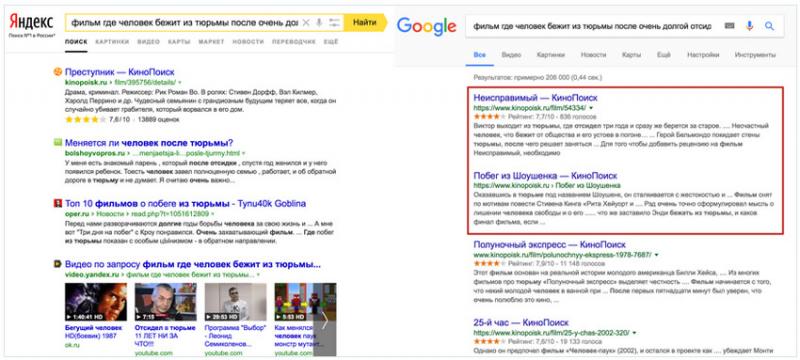
Task: Open Yandex advanced search settings icon
Action: tap(334, 22)
